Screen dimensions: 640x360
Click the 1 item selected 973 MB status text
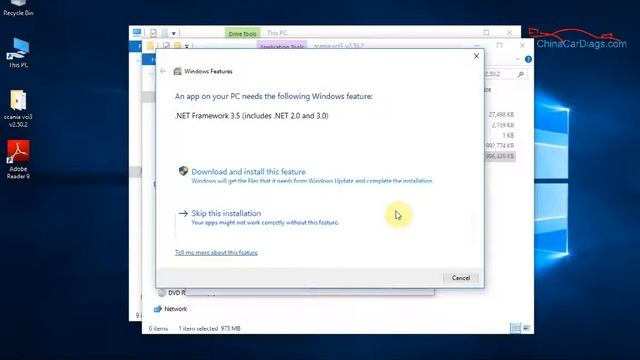point(209,329)
